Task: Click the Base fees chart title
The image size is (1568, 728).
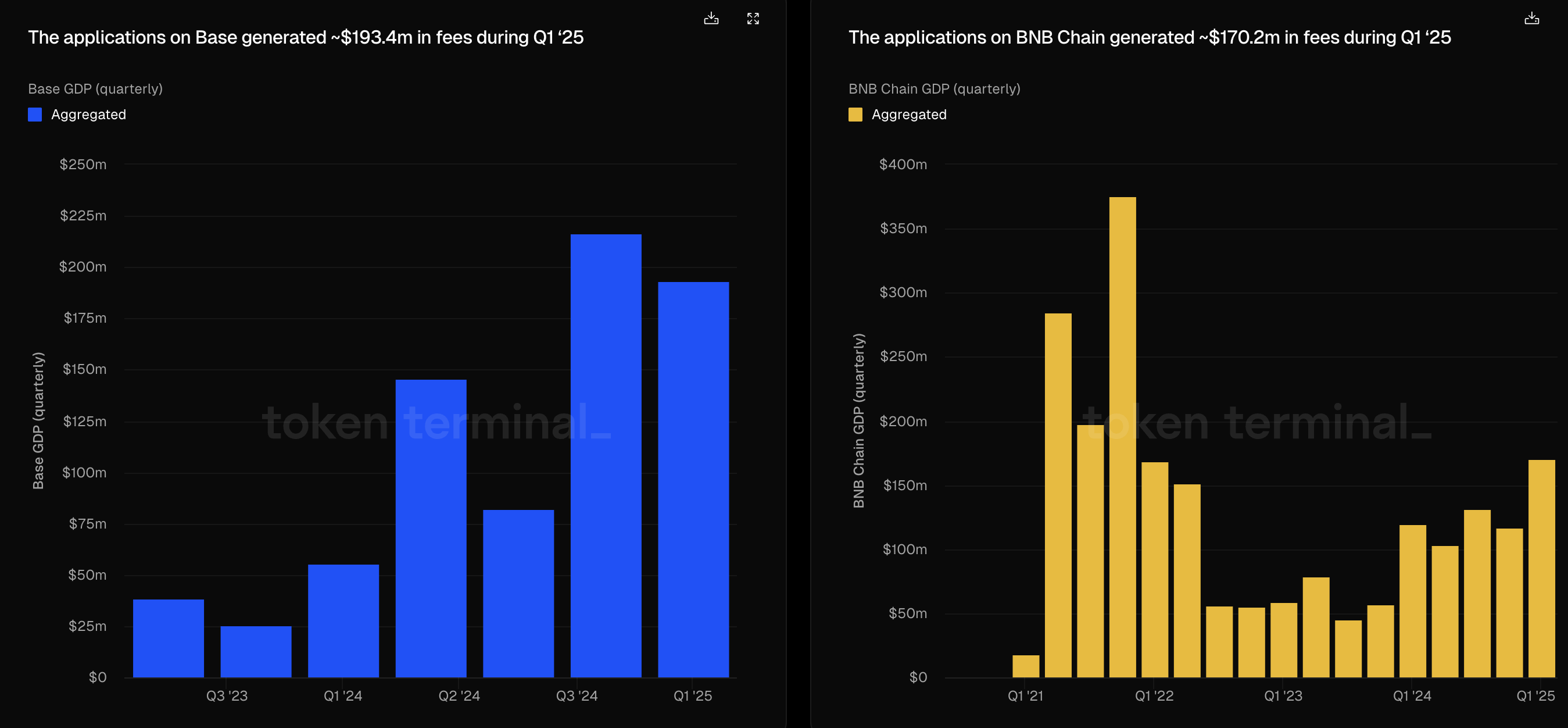Action: (306, 38)
